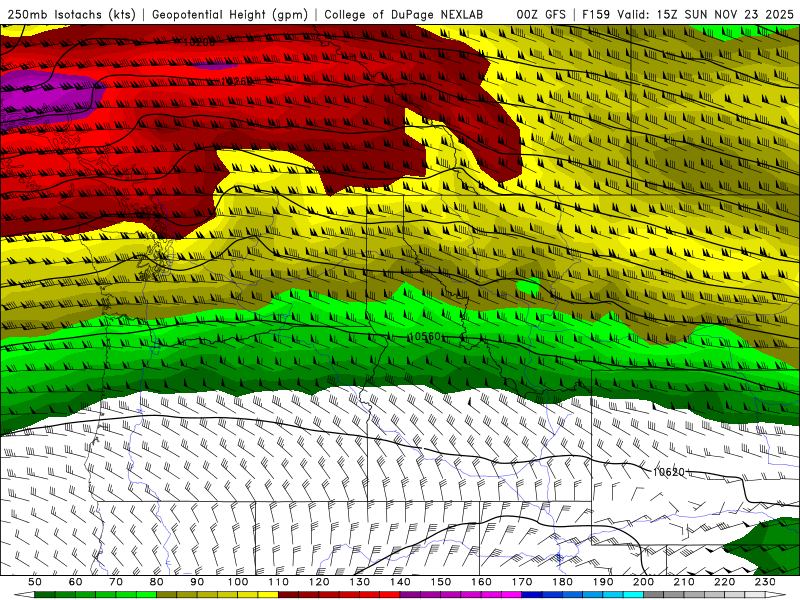Click the 230 value on the color scale
Screen dimensions: 800x600
coord(765,582)
